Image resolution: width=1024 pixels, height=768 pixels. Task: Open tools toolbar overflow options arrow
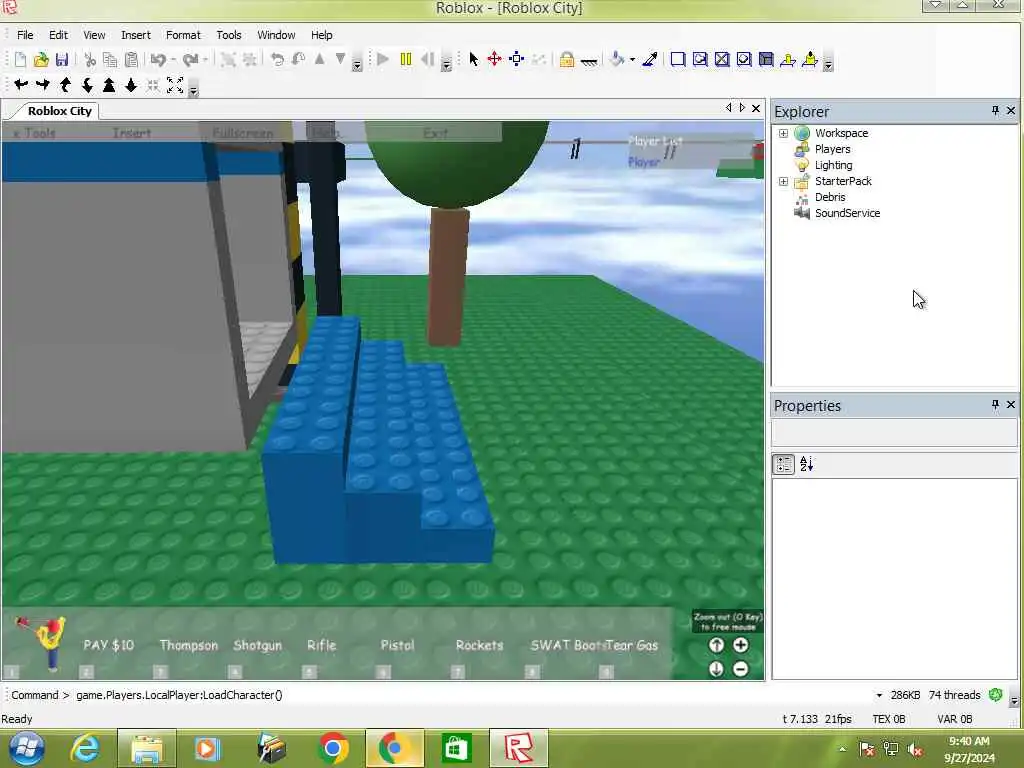click(828, 65)
